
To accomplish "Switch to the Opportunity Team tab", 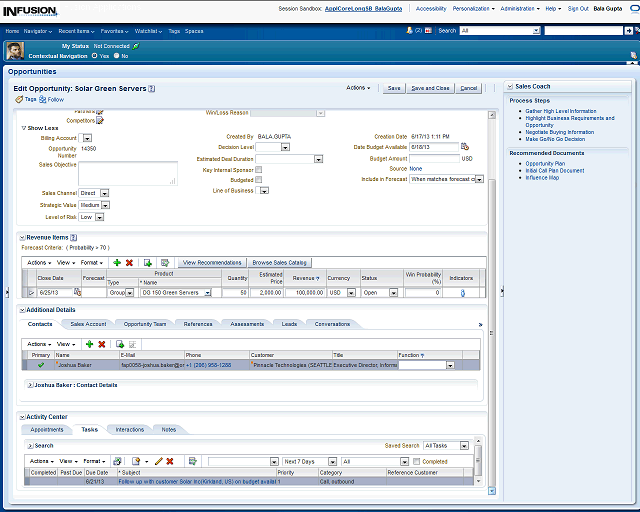I will point(145,324).
